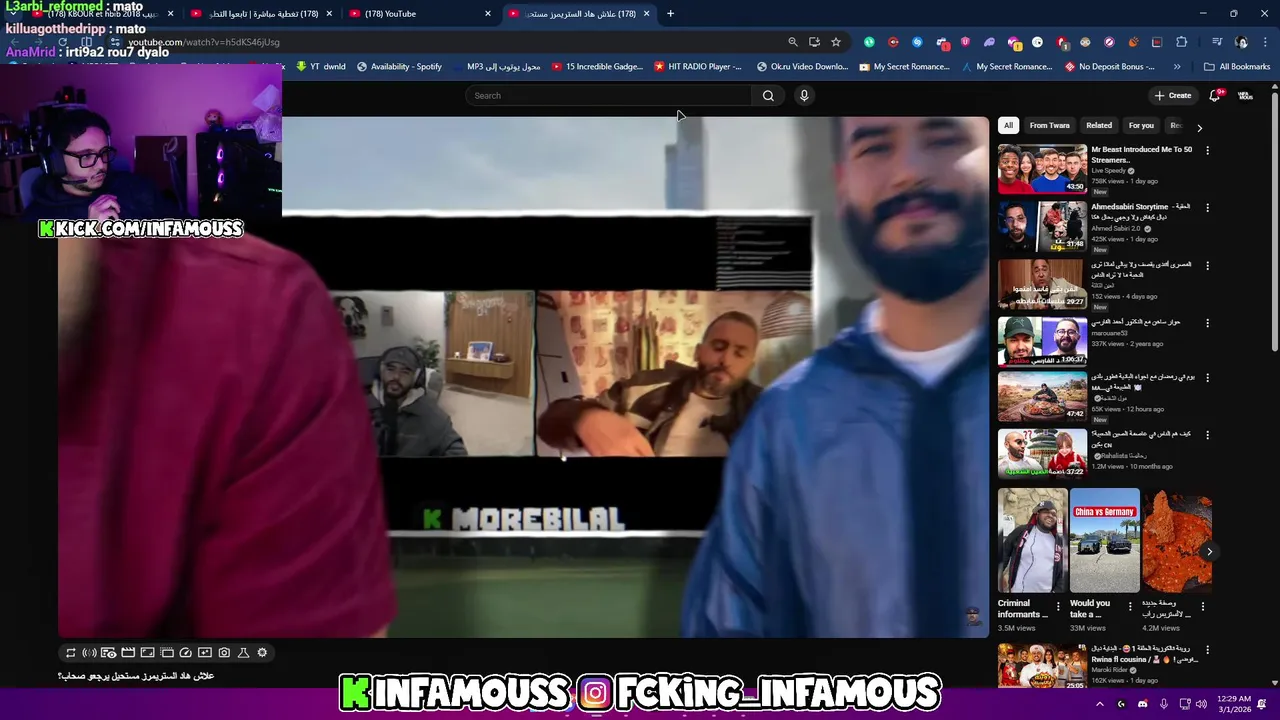Open the China vs Germany short thumbnail
The width and height of the screenshot is (1280, 720).
[x=1104, y=540]
